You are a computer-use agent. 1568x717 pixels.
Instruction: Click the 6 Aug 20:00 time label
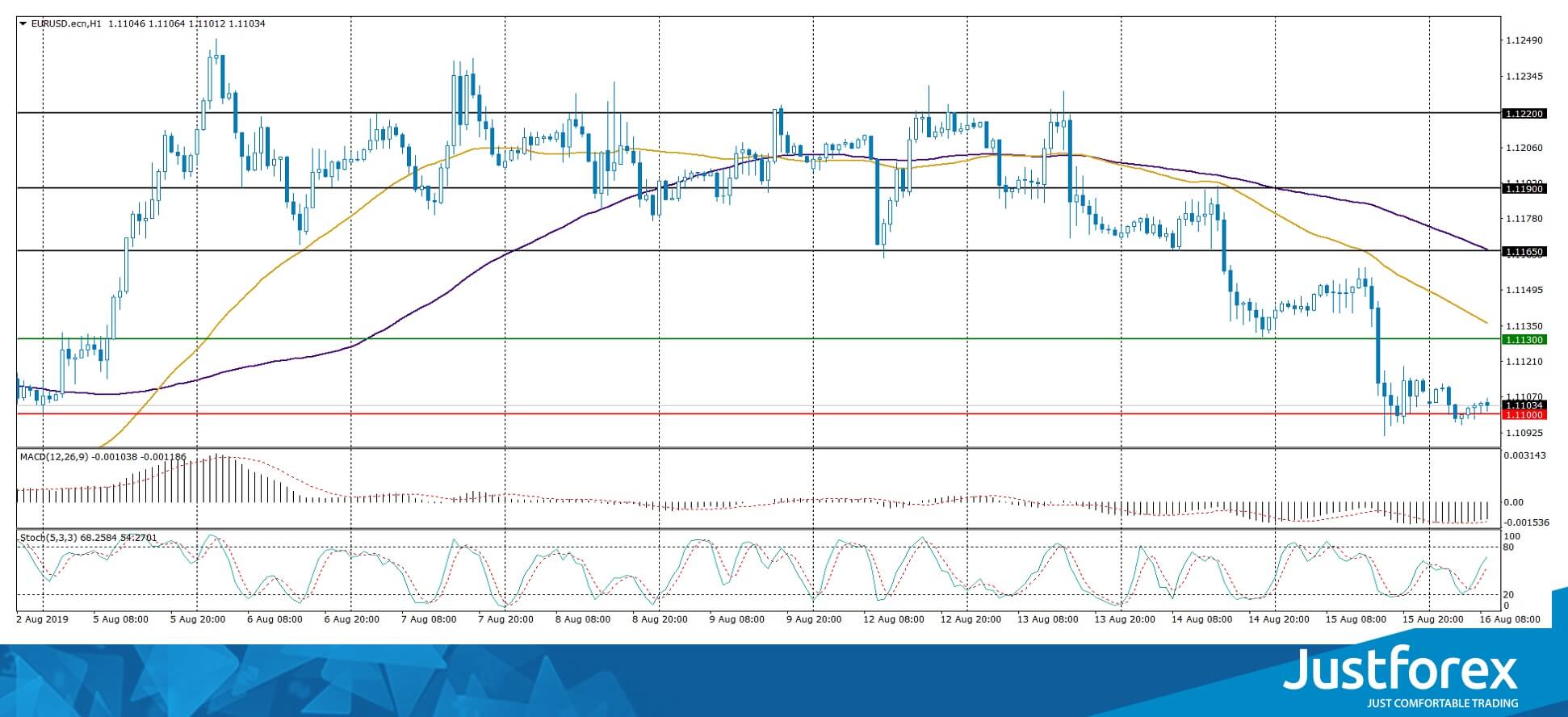point(352,619)
